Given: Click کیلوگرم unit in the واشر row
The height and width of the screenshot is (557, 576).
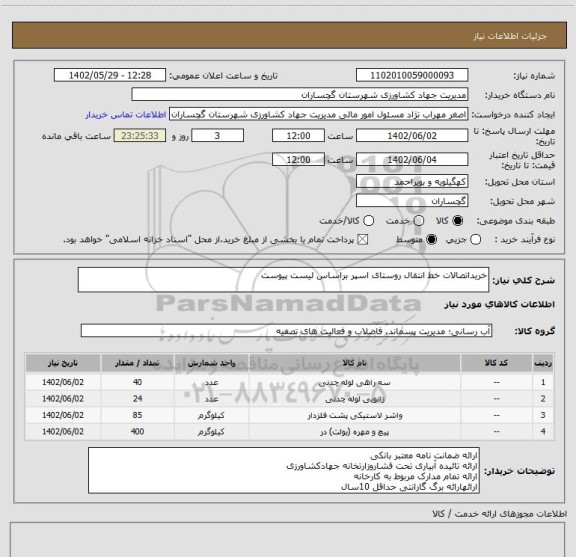Looking at the screenshot, I should coord(211,415).
